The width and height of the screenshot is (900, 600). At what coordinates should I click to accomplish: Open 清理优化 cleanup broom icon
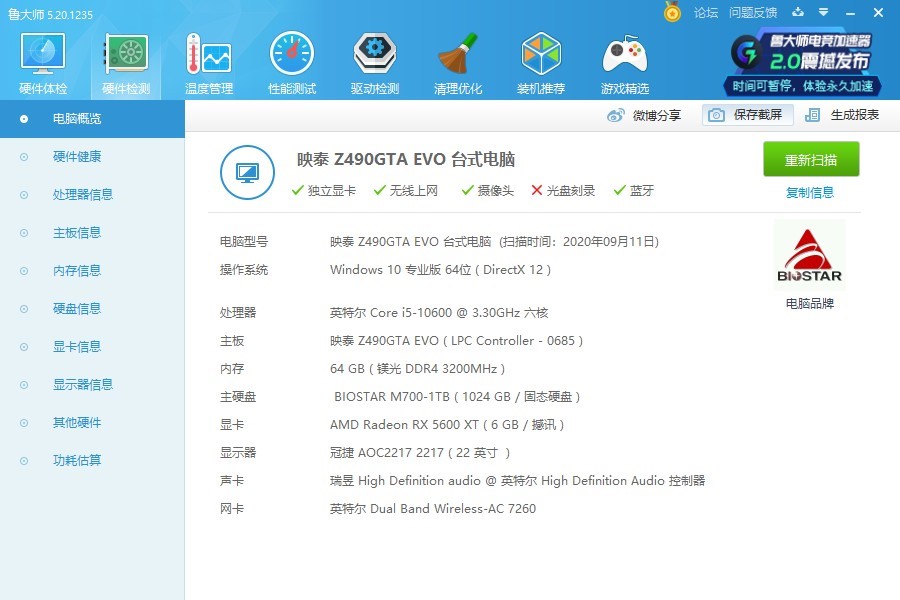(x=457, y=63)
